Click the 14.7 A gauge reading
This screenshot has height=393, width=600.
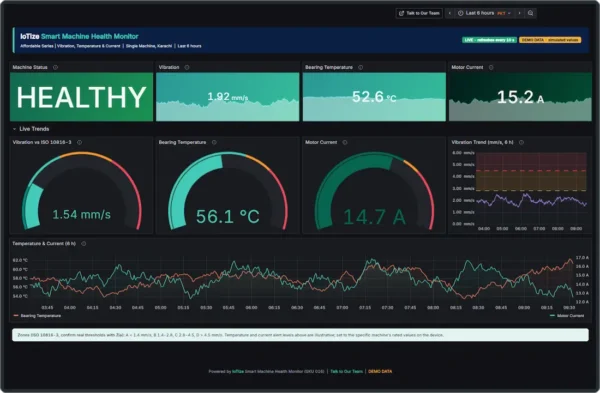(x=374, y=217)
